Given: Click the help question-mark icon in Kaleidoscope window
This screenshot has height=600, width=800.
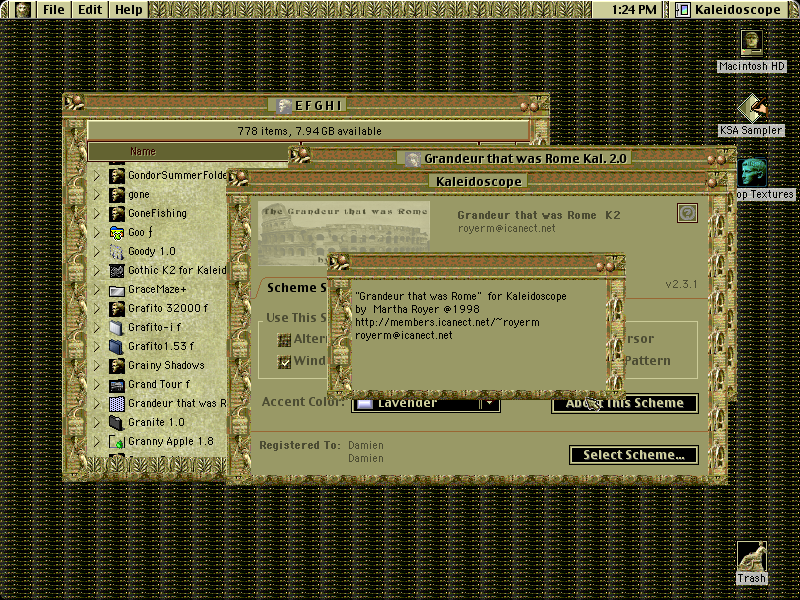Looking at the screenshot, I should (687, 213).
